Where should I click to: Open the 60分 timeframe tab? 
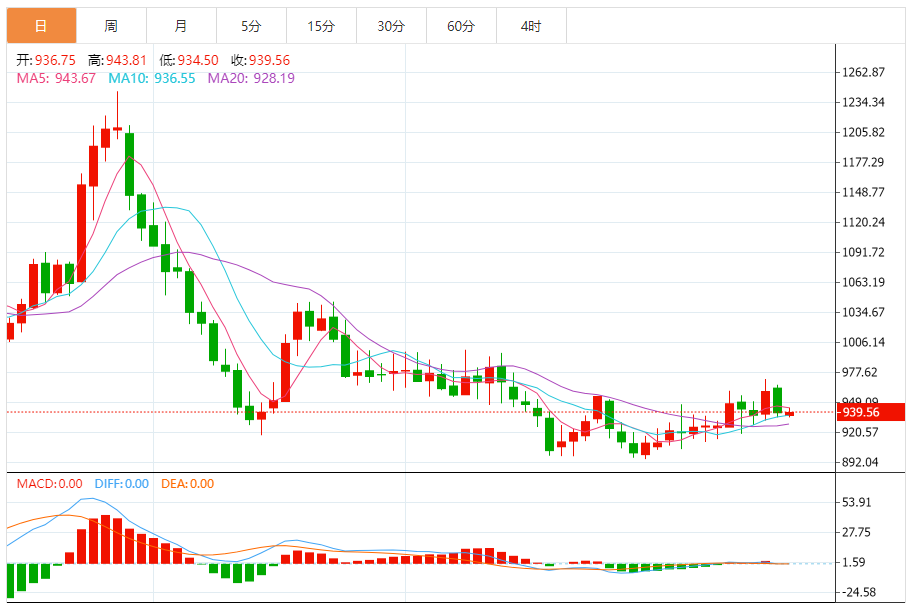(461, 26)
